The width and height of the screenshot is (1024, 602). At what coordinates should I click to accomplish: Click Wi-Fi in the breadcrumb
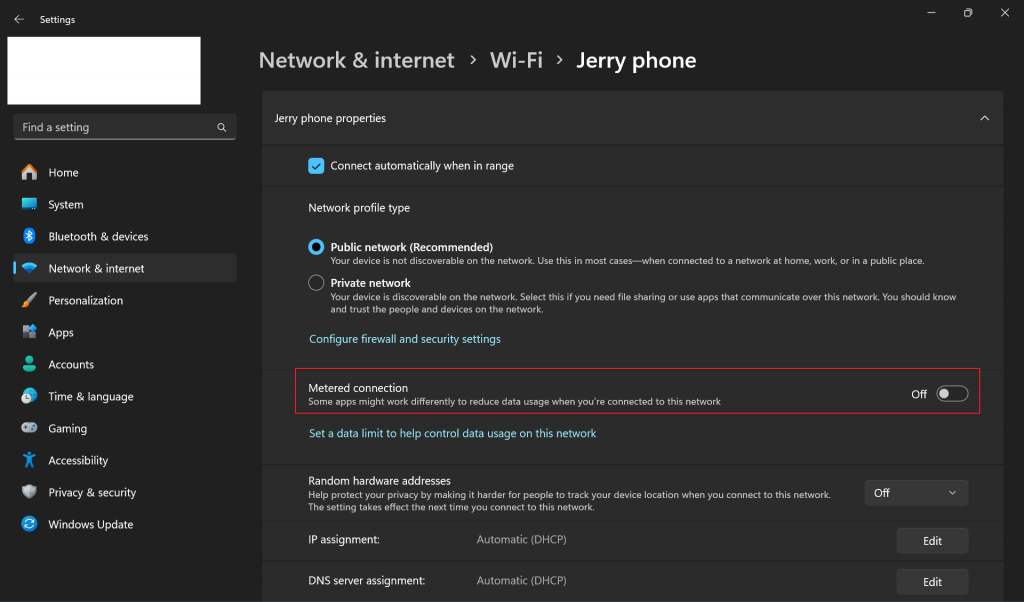click(516, 60)
